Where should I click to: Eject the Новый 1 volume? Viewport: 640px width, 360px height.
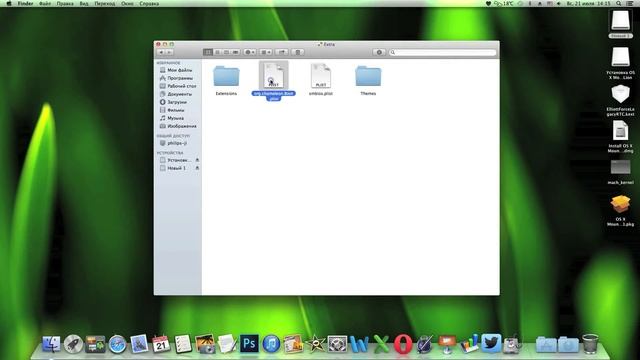pyautogui.click(x=197, y=168)
